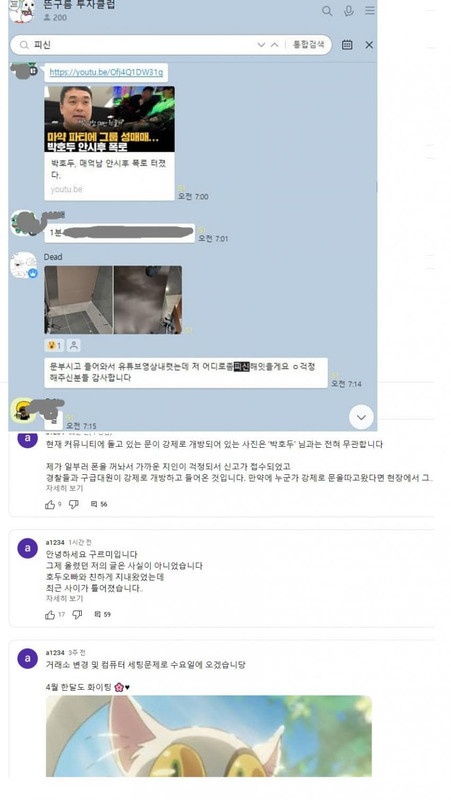Jump to next search result down arrow

(261, 45)
